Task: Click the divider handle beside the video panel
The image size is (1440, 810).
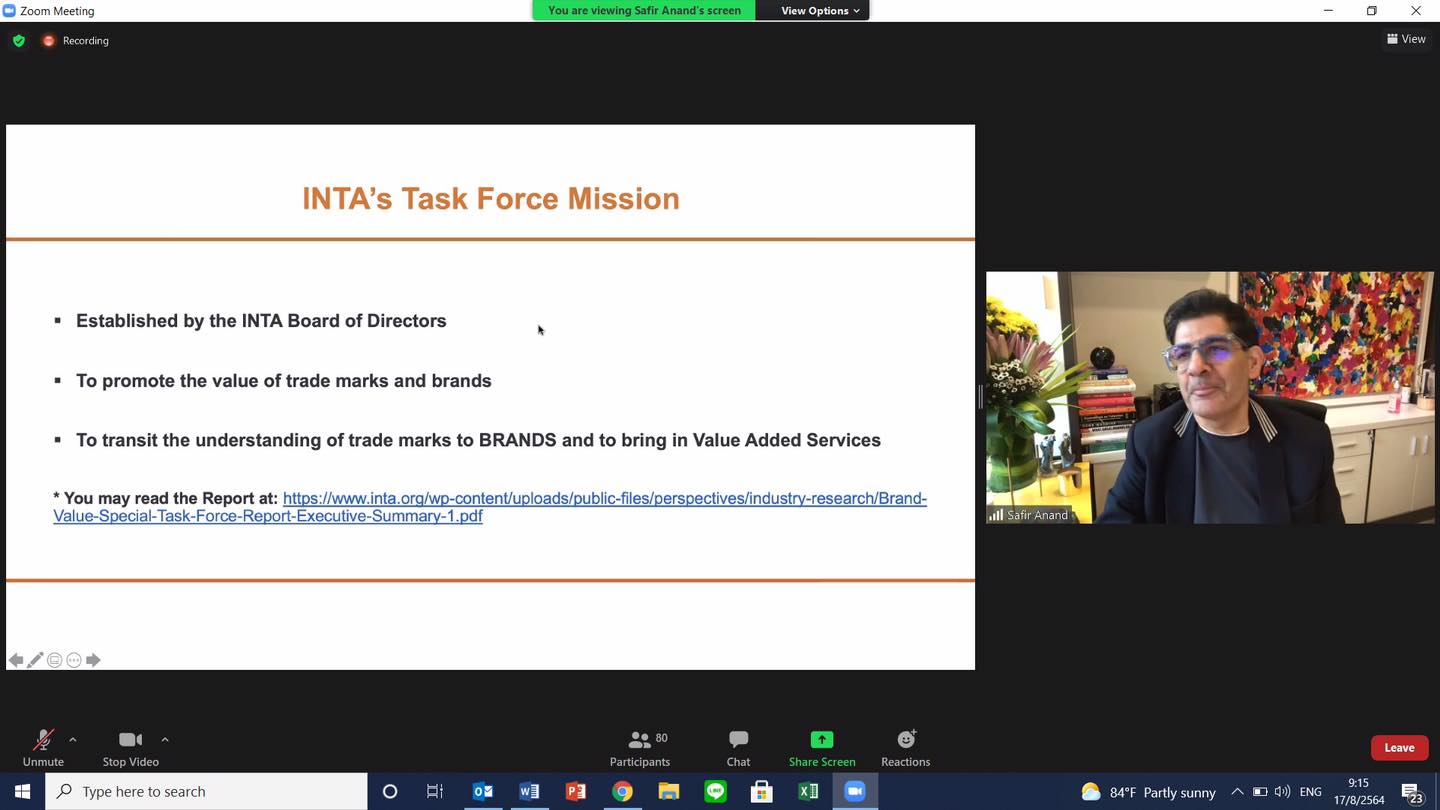Action: click(x=980, y=397)
